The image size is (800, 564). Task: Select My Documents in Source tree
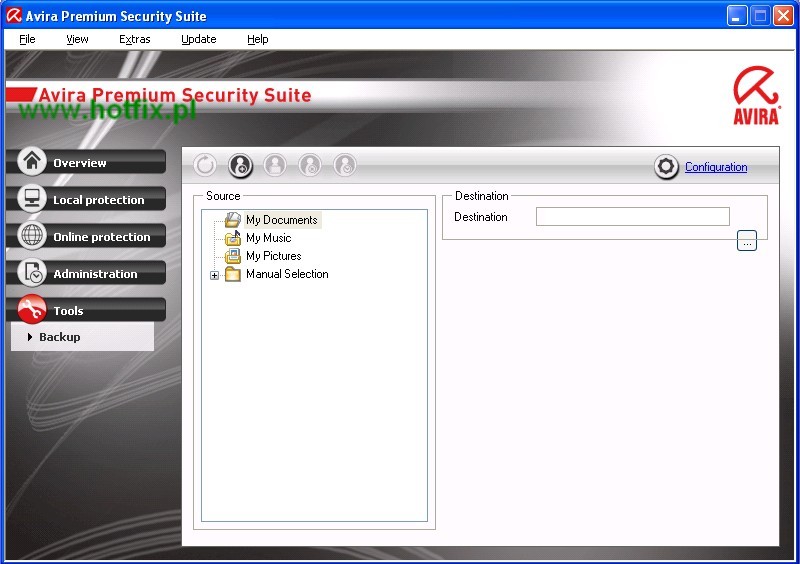281,220
